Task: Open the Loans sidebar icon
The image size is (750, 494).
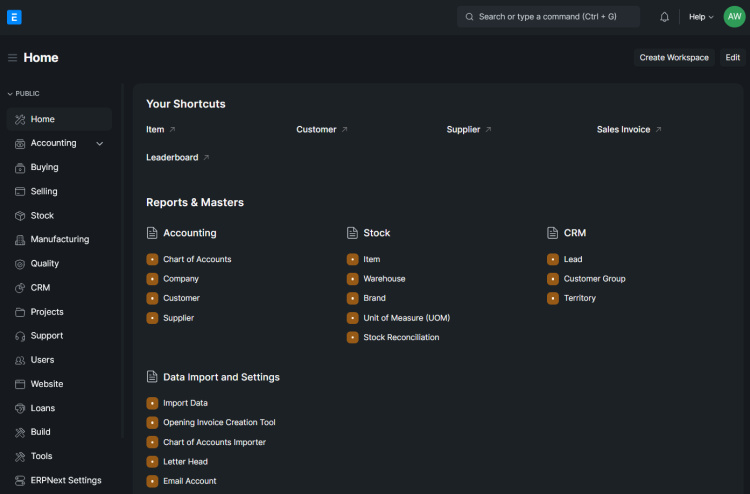Action: (x=20, y=408)
